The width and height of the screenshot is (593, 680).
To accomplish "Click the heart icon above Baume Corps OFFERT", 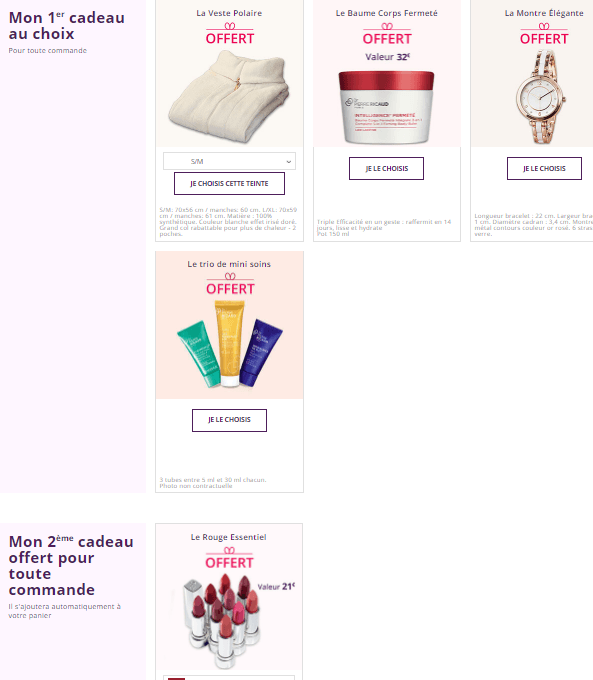I will pyautogui.click(x=387, y=26).
